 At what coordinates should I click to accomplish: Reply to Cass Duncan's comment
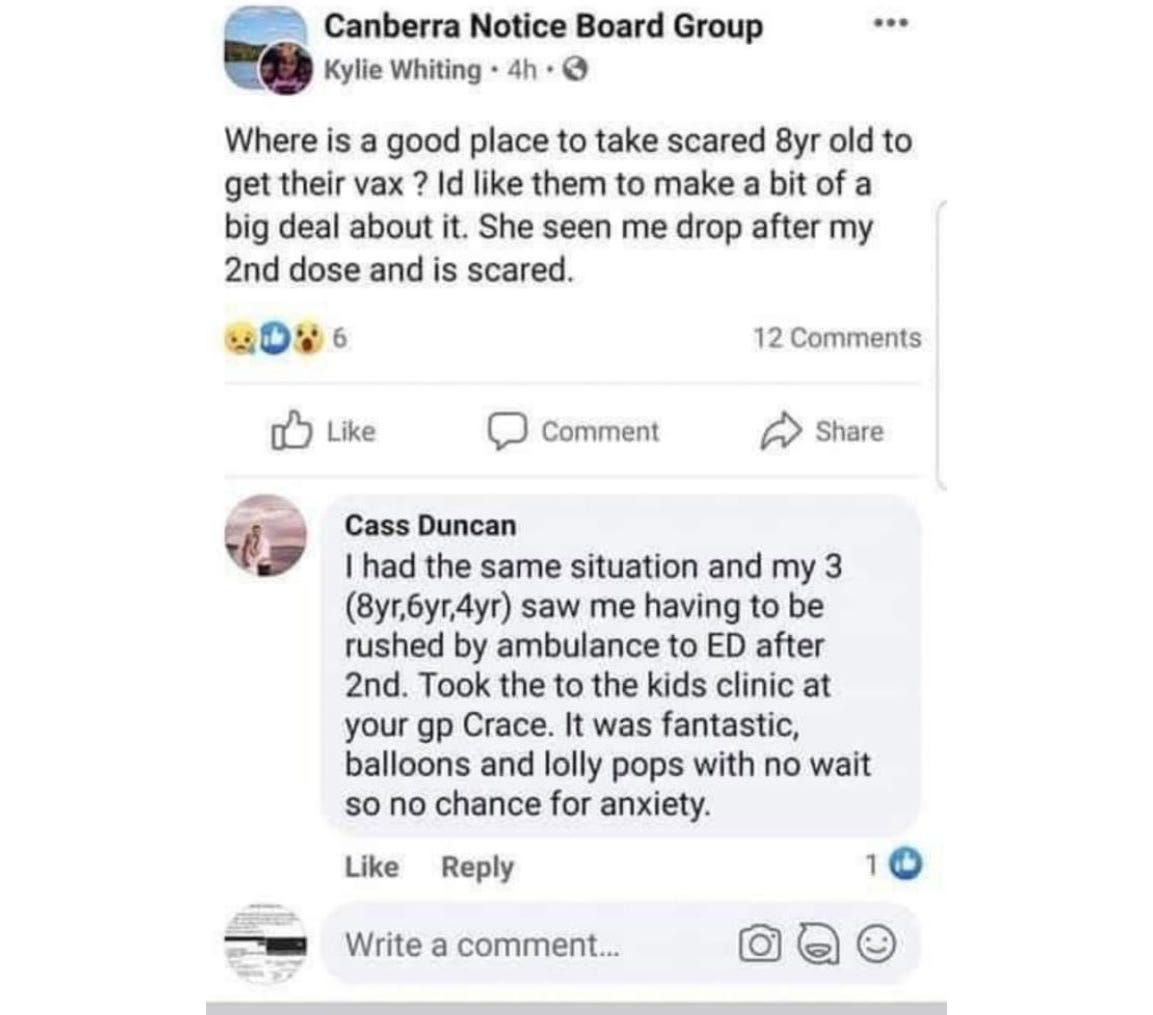click(x=477, y=867)
